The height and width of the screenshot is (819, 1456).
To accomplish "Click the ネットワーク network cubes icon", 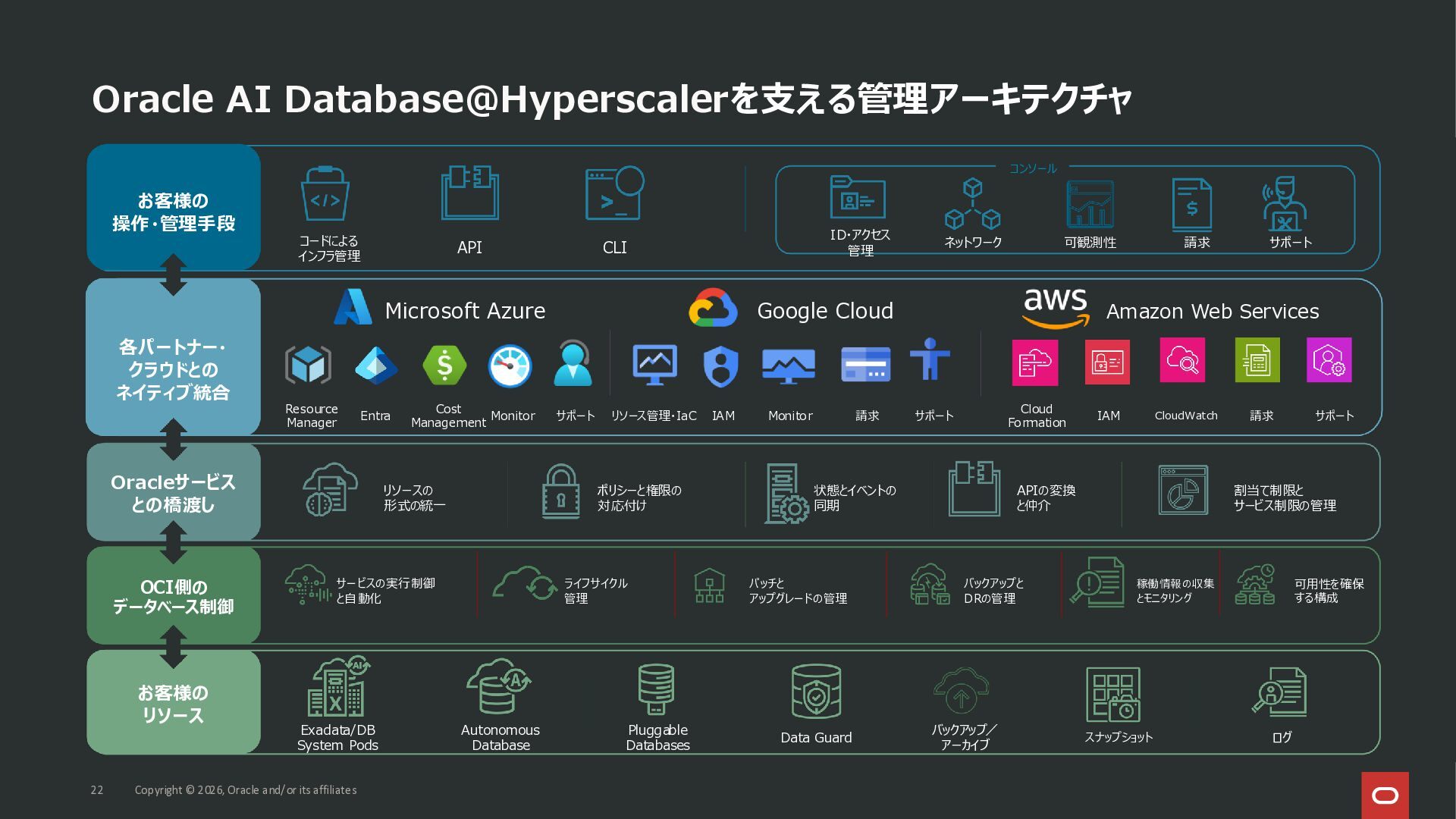I will pyautogui.click(x=972, y=203).
